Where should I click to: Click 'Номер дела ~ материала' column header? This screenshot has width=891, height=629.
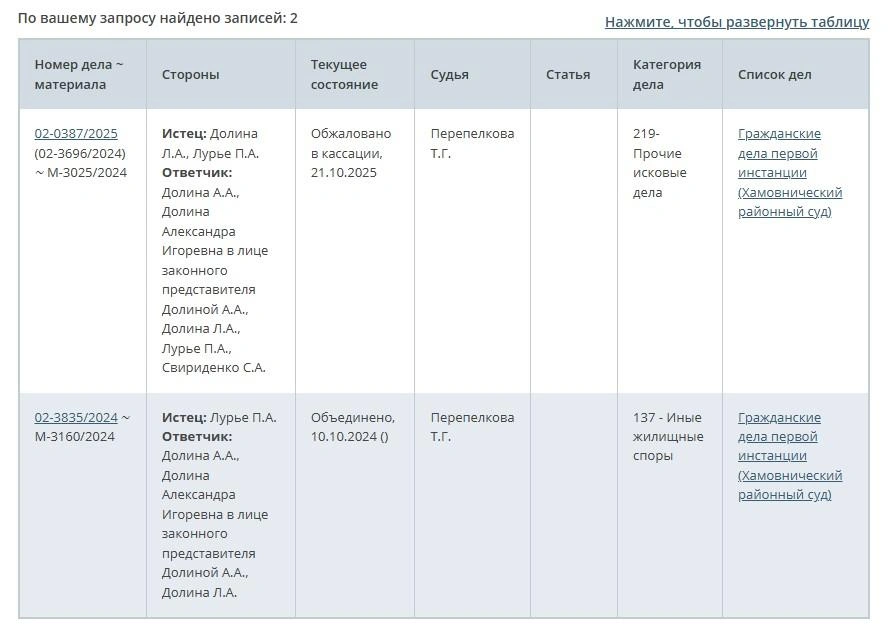coord(79,75)
